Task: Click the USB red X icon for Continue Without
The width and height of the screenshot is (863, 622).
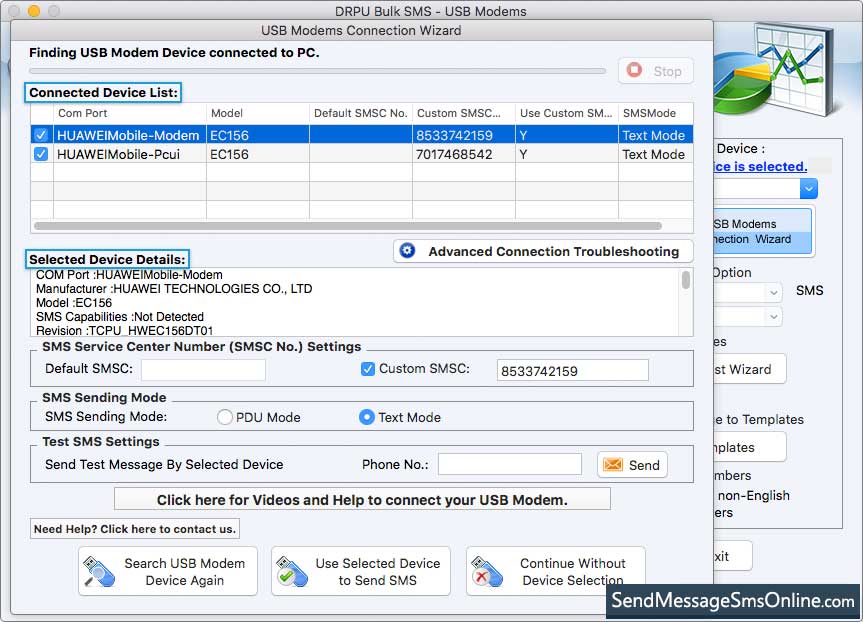Action: point(487,572)
